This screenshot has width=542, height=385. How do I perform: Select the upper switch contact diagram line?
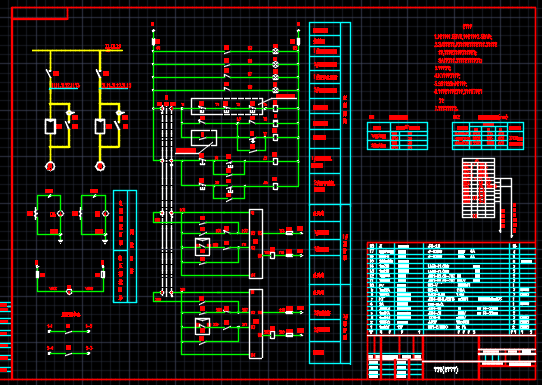click(69, 331)
